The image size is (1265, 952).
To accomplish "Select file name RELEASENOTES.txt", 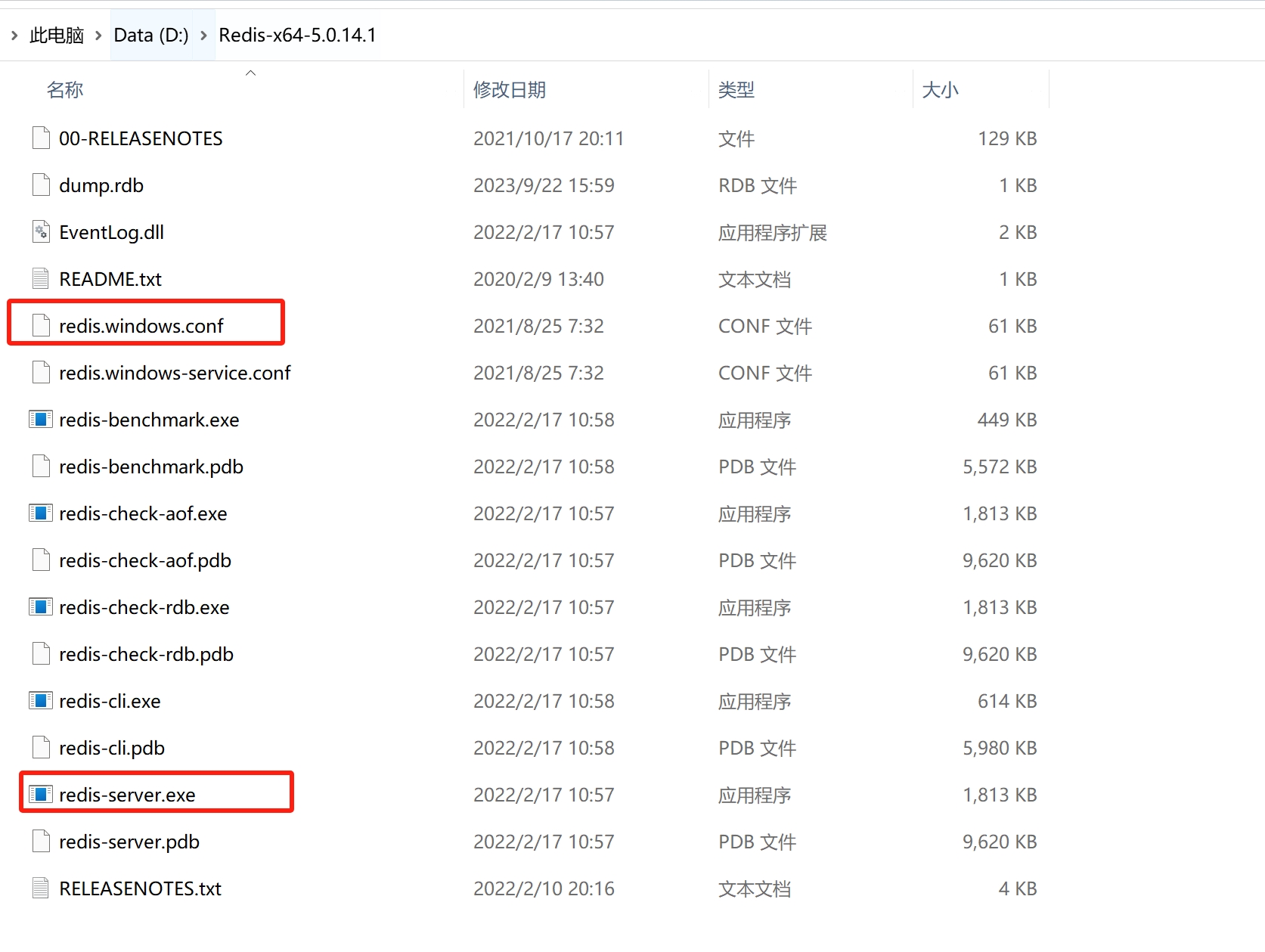I will 140,888.
